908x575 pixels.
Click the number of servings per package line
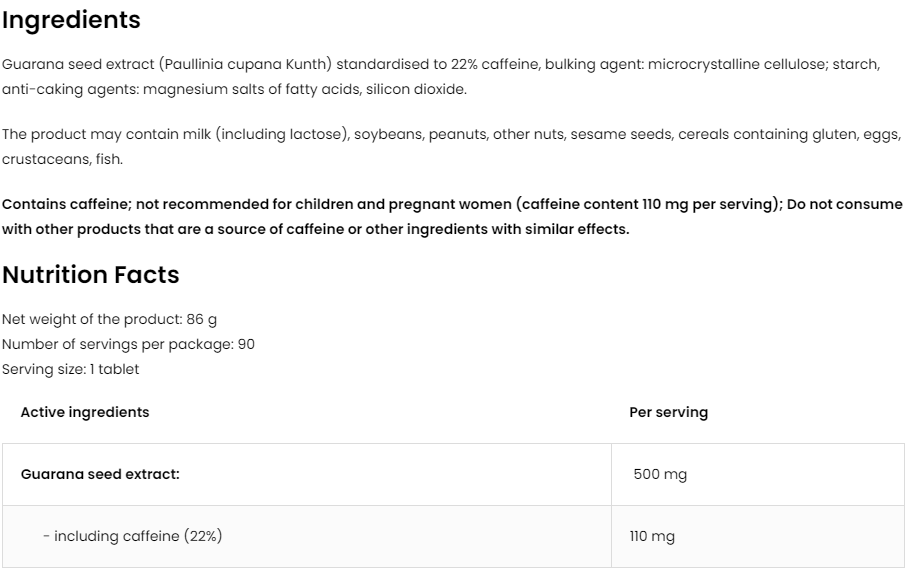click(x=128, y=344)
